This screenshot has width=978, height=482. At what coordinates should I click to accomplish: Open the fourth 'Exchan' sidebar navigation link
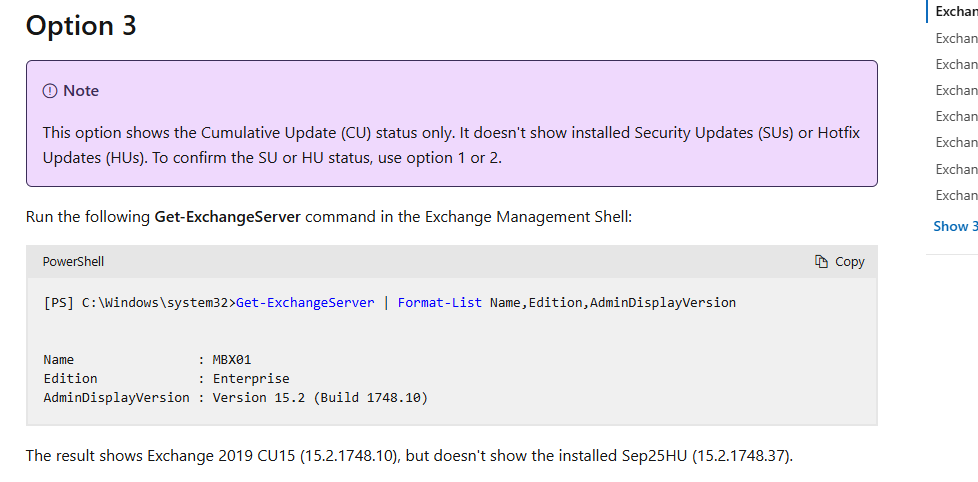pyautogui.click(x=956, y=90)
